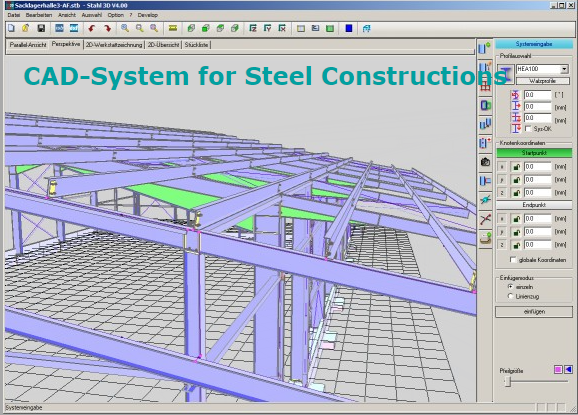Select the Linienzug insert mode radio button
Image resolution: width=578 pixels, height=415 pixels.
(x=511, y=296)
